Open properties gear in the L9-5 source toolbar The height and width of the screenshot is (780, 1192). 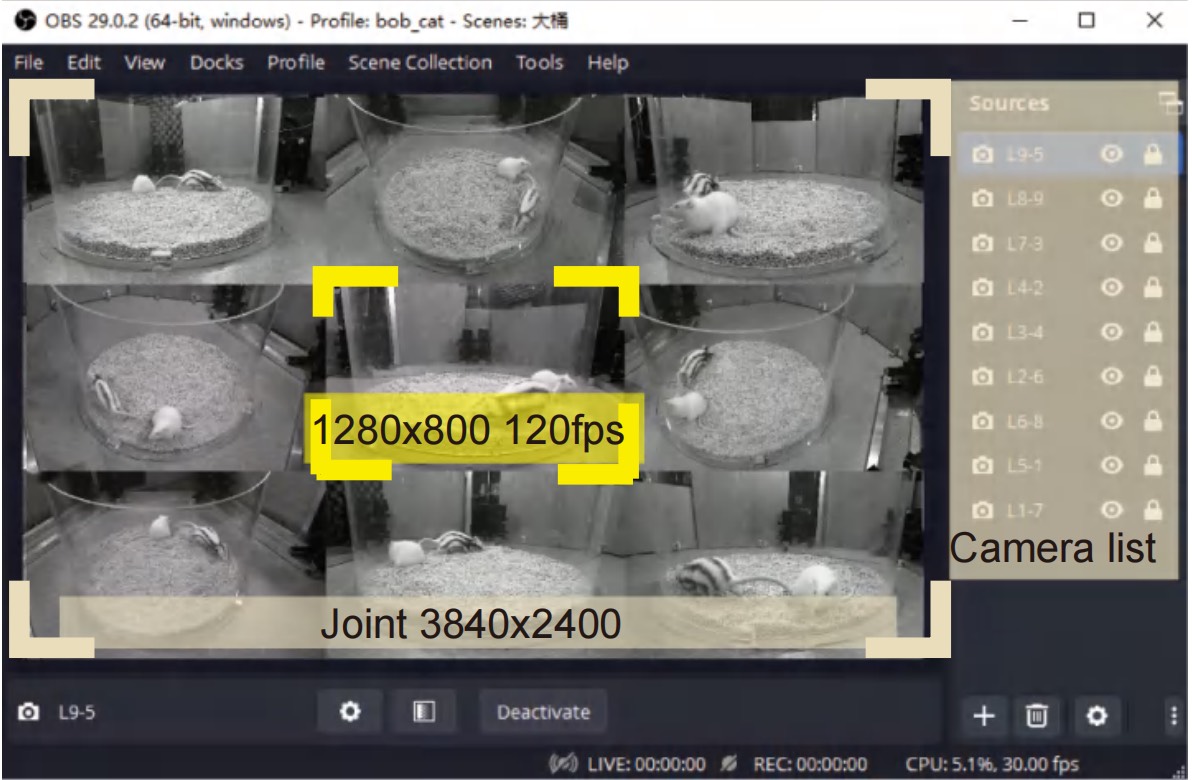coord(349,712)
